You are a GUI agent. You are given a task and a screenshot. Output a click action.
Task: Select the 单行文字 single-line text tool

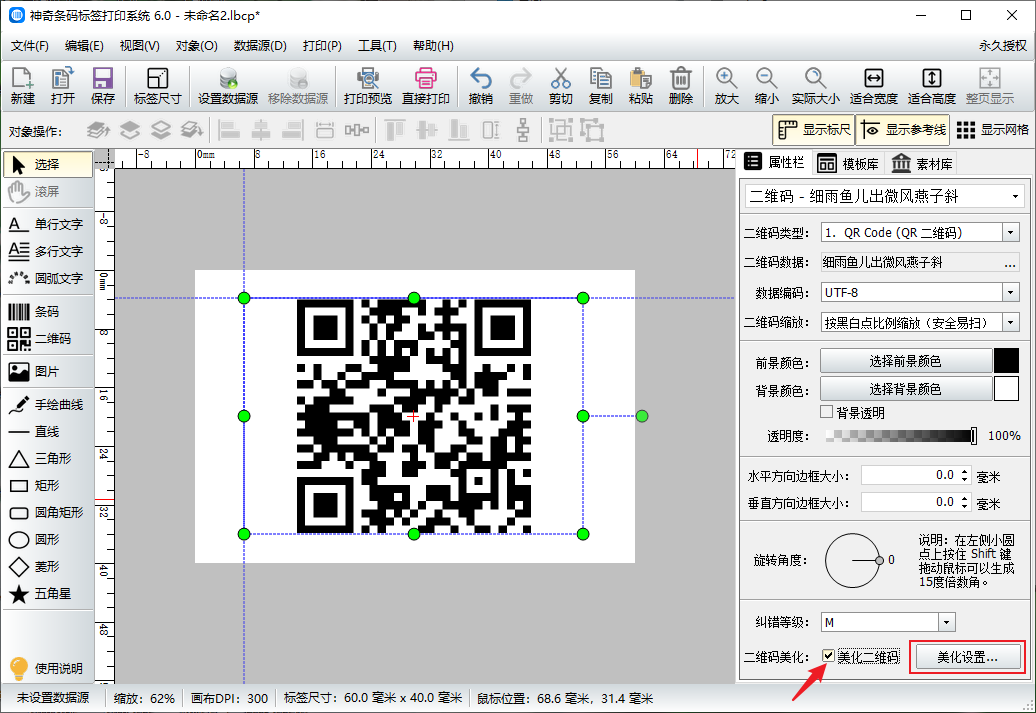click(47, 224)
